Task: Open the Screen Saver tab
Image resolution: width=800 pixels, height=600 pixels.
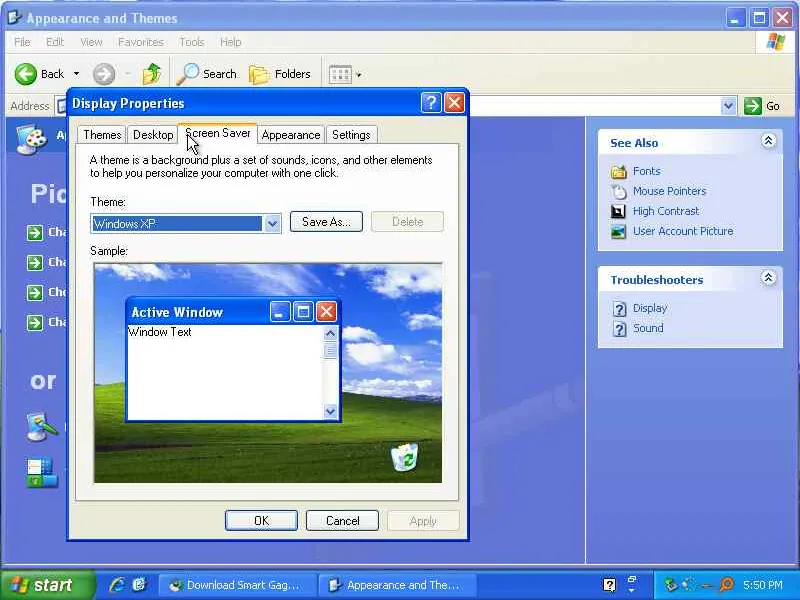Action: (217, 134)
